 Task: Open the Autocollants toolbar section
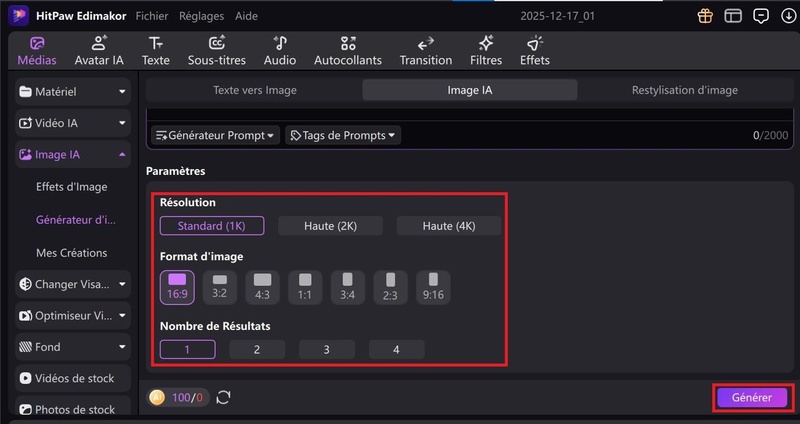pyautogui.click(x=348, y=51)
